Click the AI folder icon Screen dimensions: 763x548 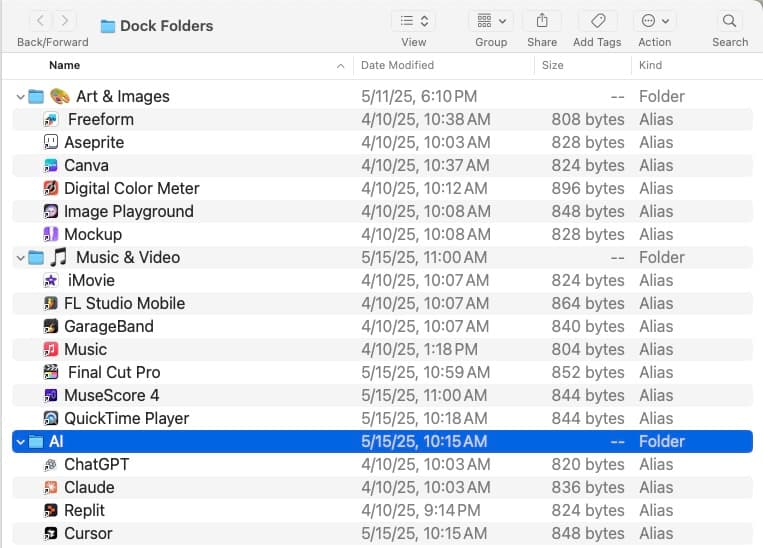coord(36,441)
